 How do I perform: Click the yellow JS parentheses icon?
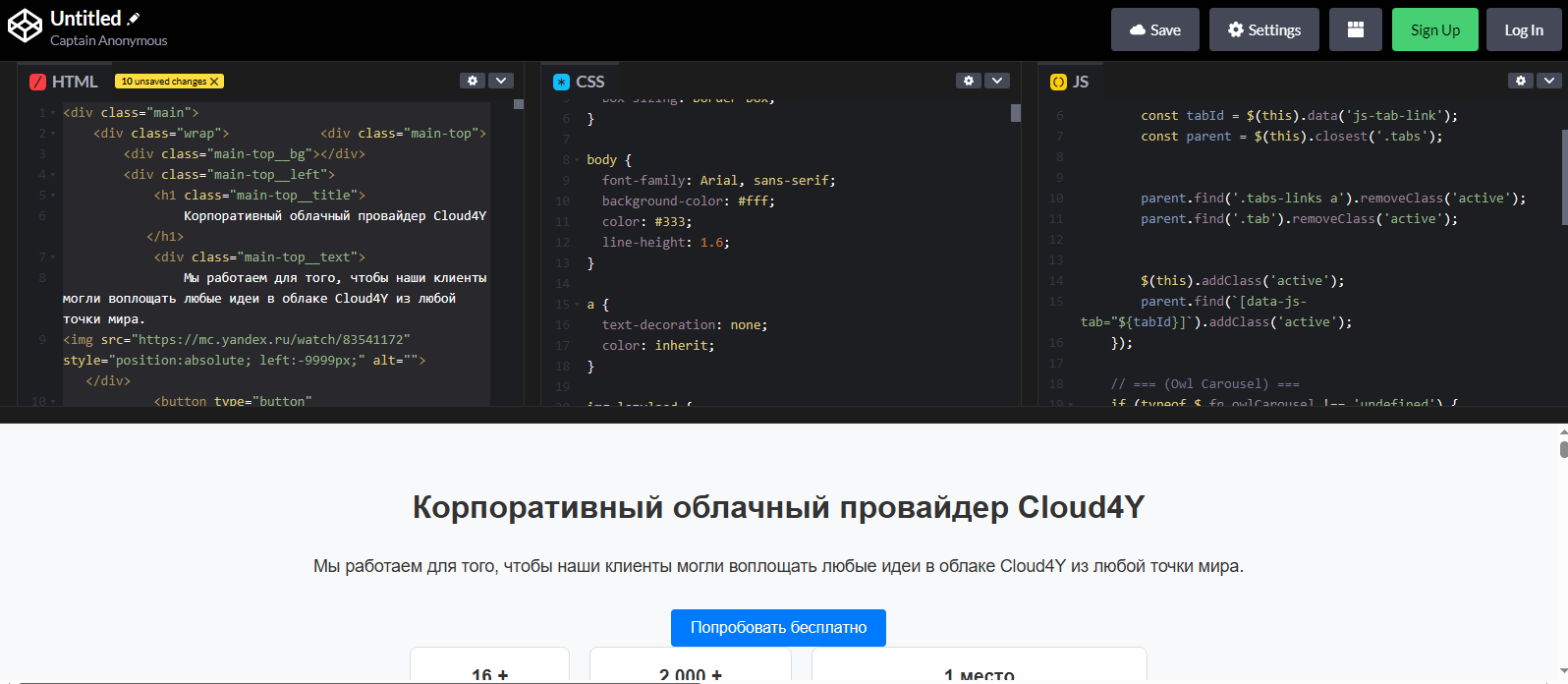1058,83
